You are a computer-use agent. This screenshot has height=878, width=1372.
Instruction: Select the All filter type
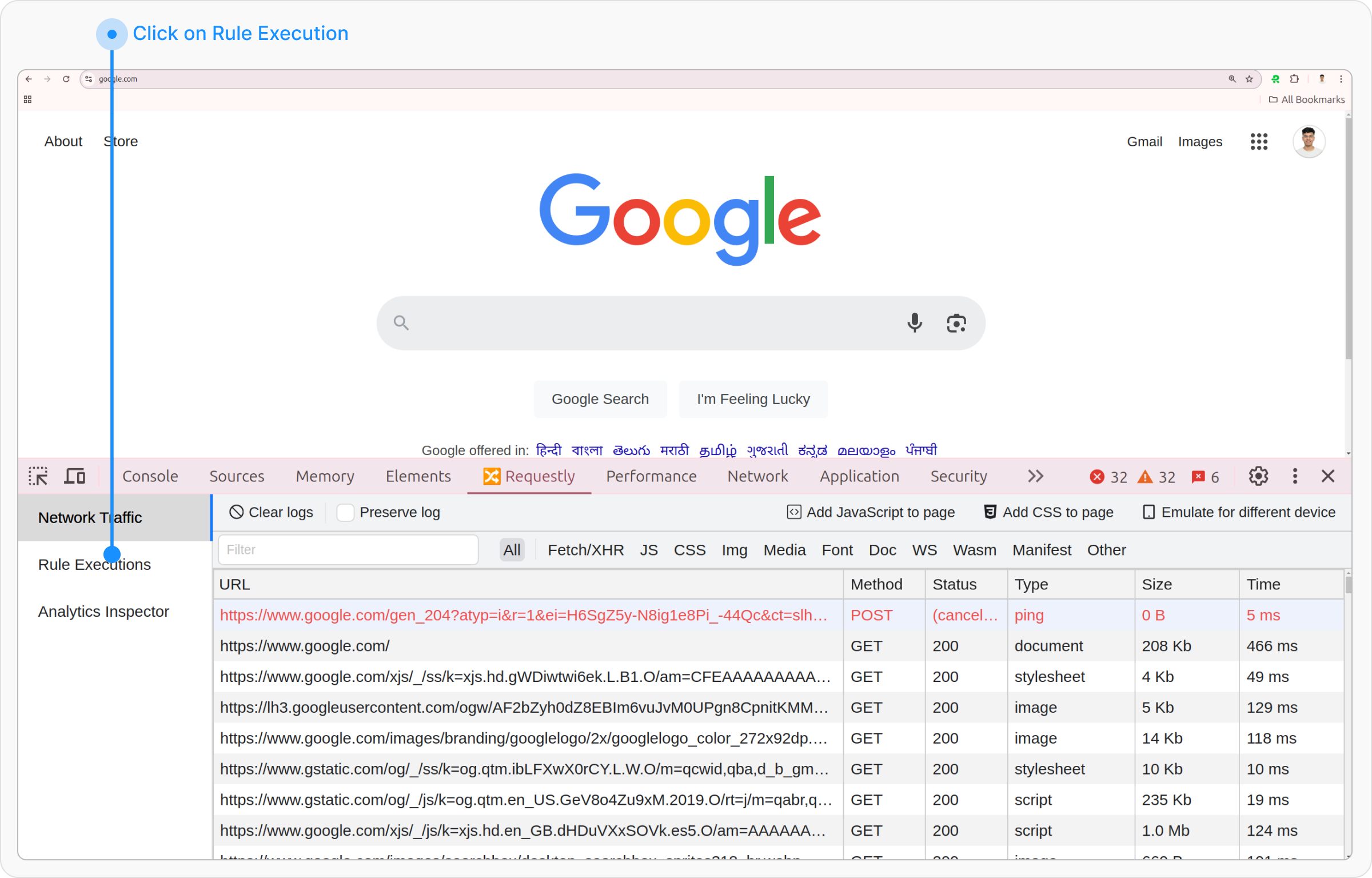coord(512,550)
